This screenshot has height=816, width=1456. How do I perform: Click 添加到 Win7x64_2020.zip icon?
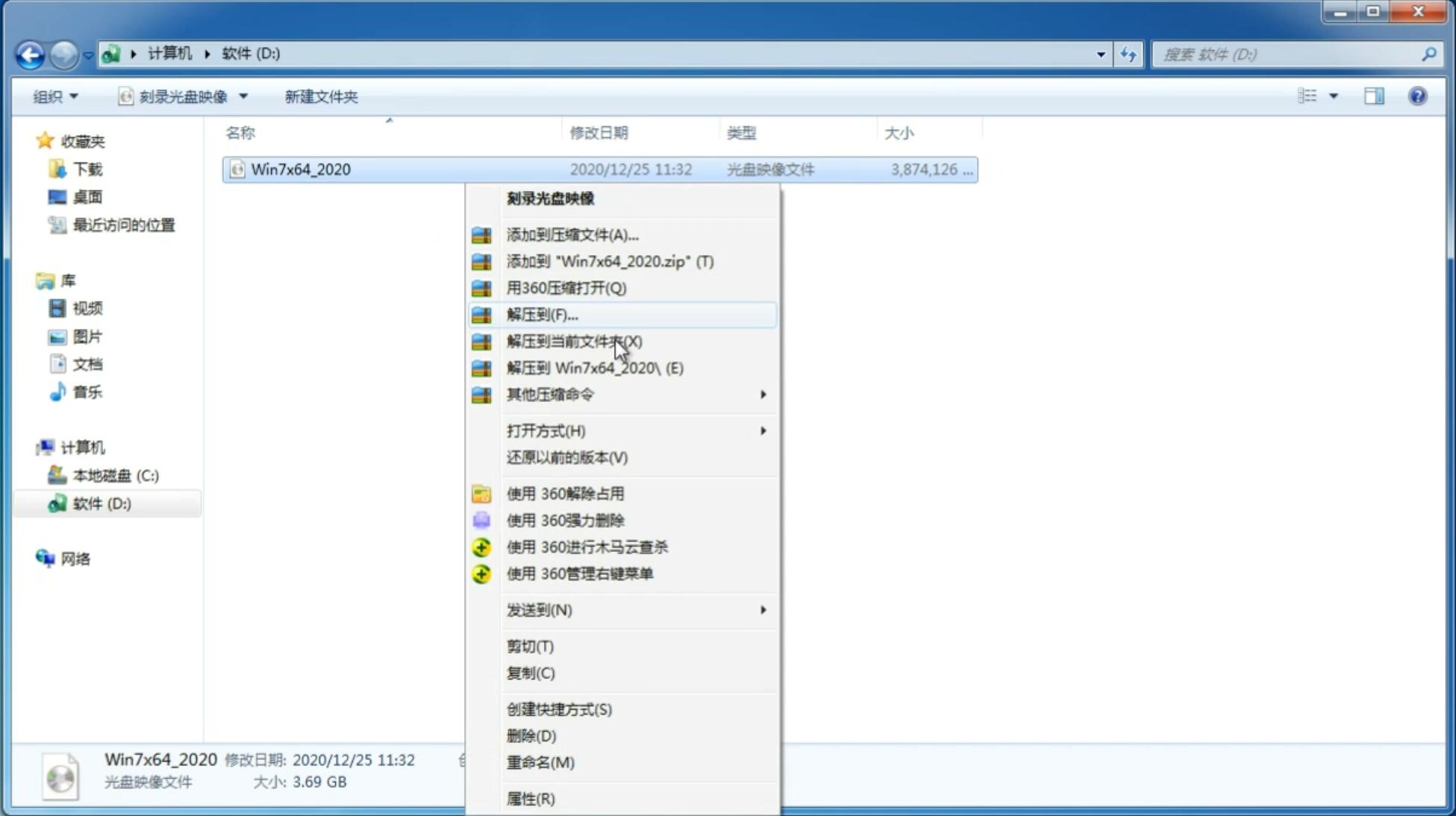[482, 261]
